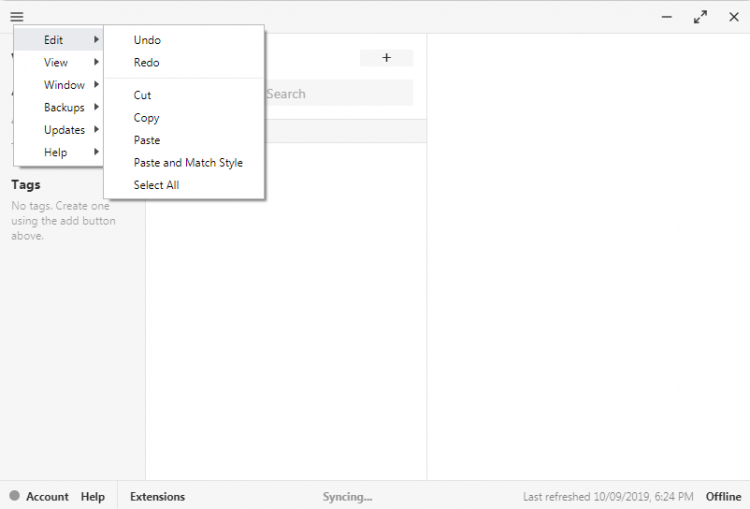Click the Last refreshed timestamp text
750x509 pixels.
point(608,497)
